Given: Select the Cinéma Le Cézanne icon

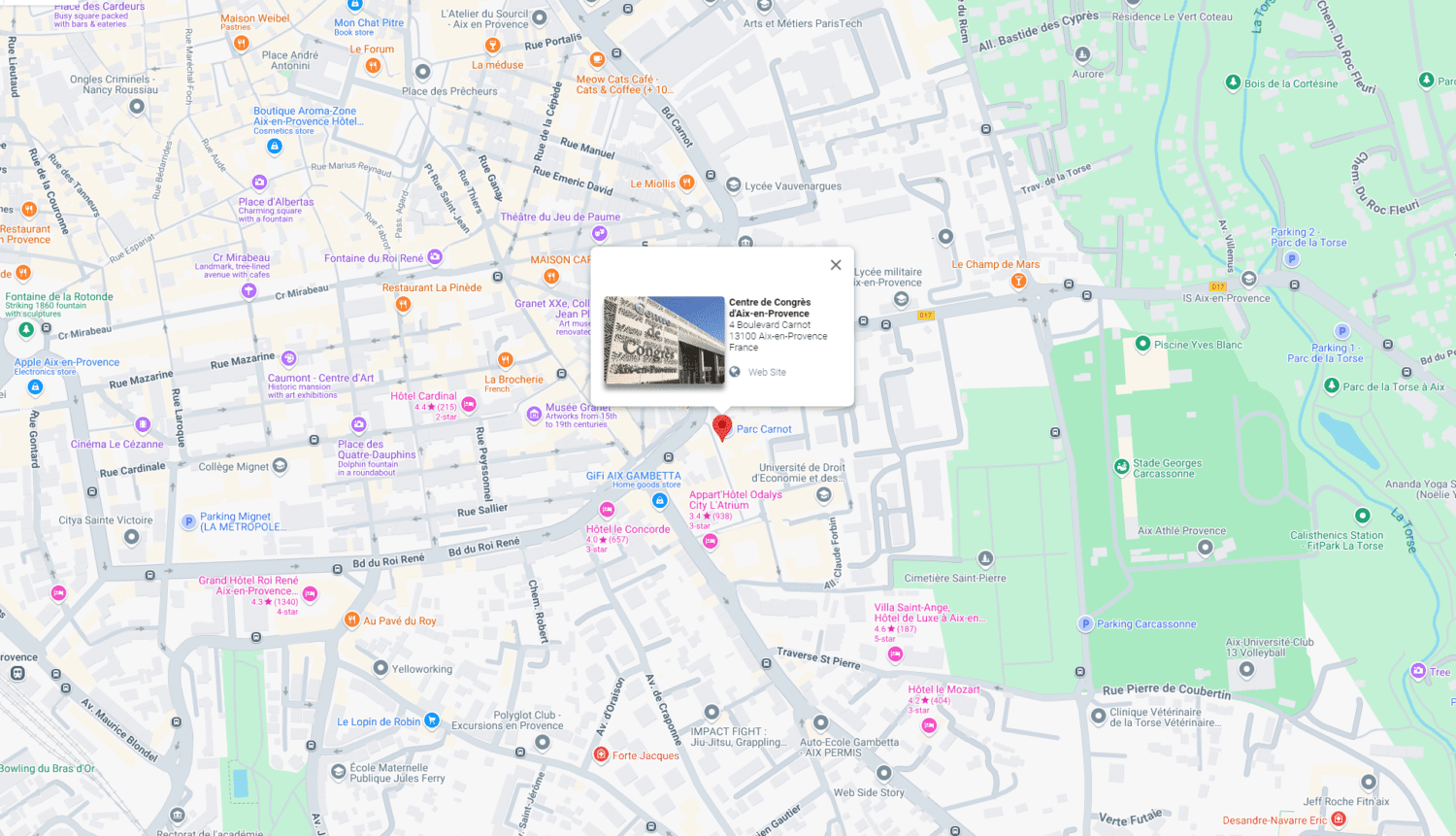Looking at the screenshot, I should (x=143, y=424).
